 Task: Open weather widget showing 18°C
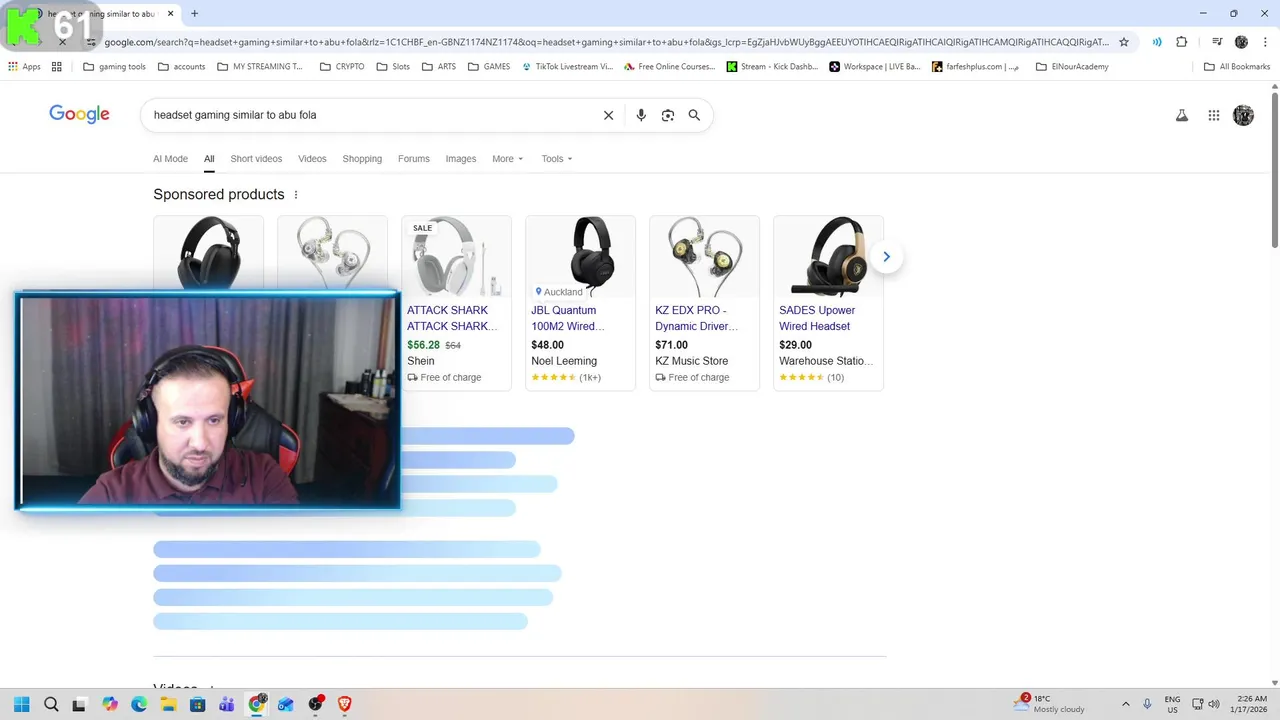[1049, 704]
